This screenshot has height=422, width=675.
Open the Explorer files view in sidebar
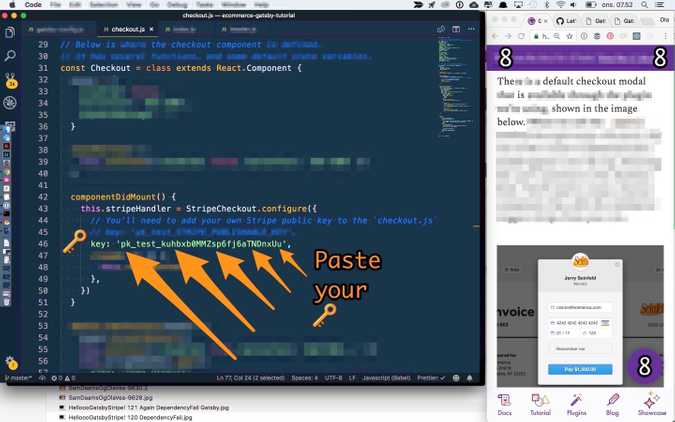(11, 33)
